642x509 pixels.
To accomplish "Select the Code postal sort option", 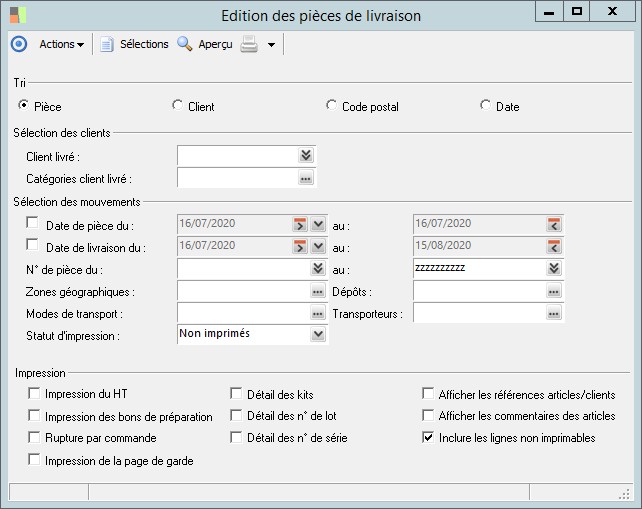I will coord(333,105).
